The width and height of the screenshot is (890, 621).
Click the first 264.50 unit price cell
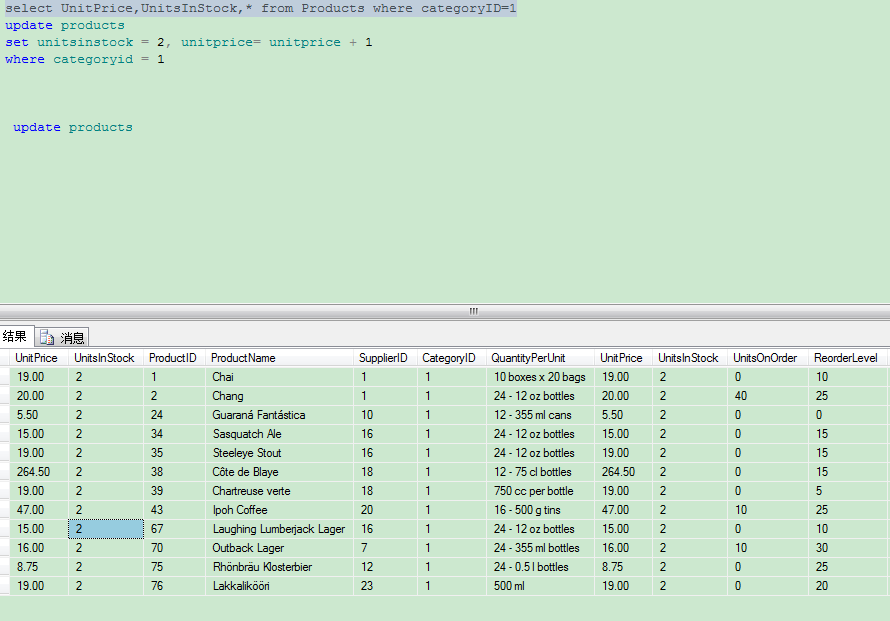(39, 472)
